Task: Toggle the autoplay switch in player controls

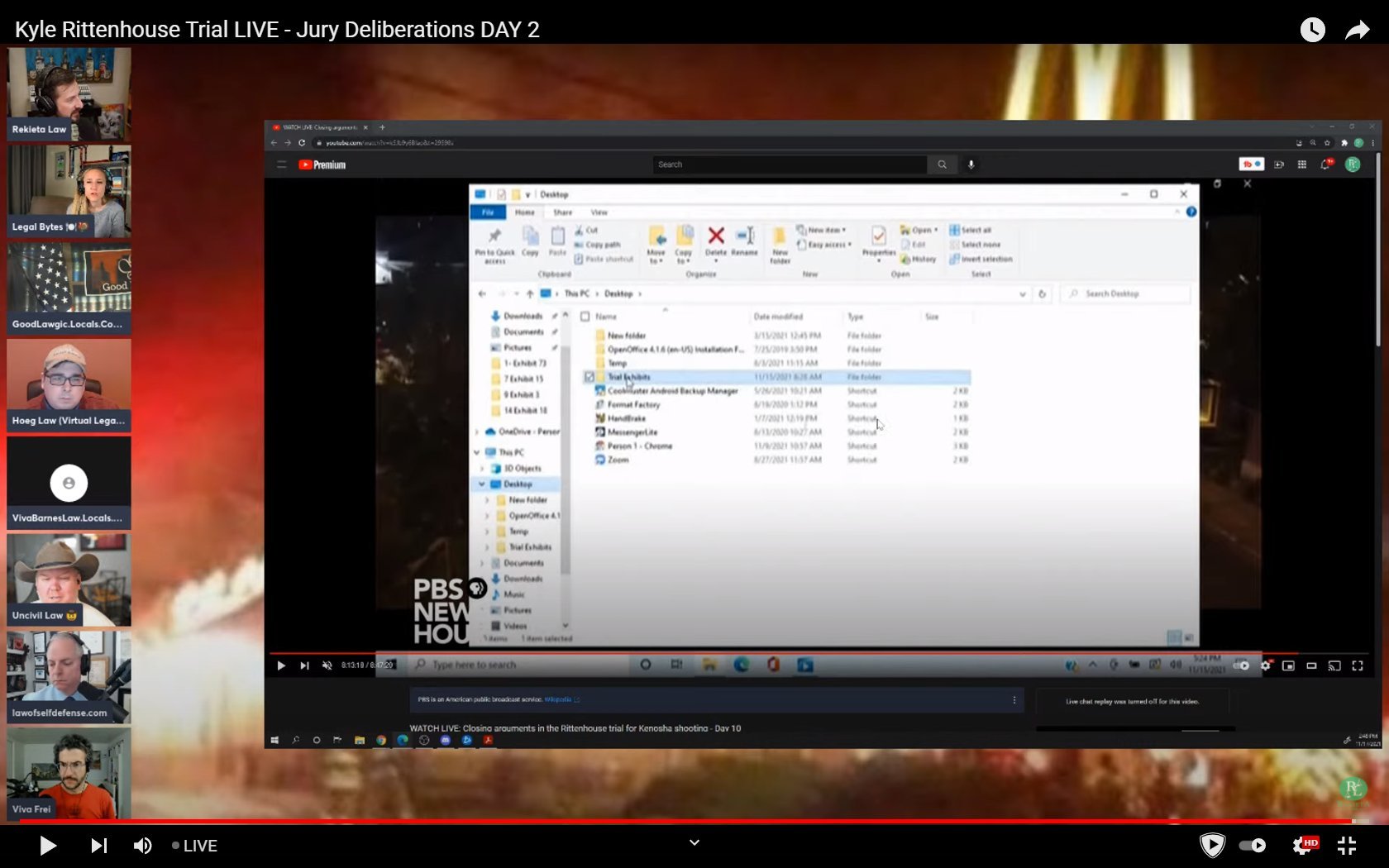Action: pos(1252,846)
